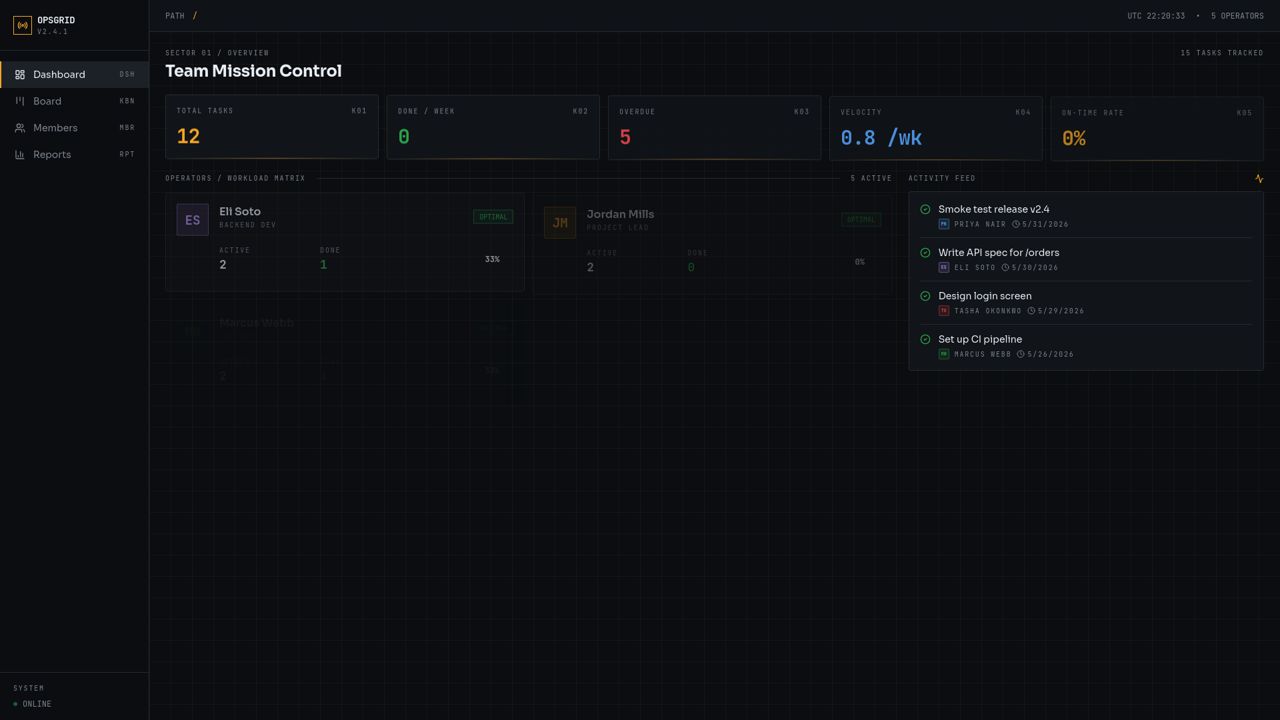Click Marcus Webb's avatar badge in the feed

point(943,354)
